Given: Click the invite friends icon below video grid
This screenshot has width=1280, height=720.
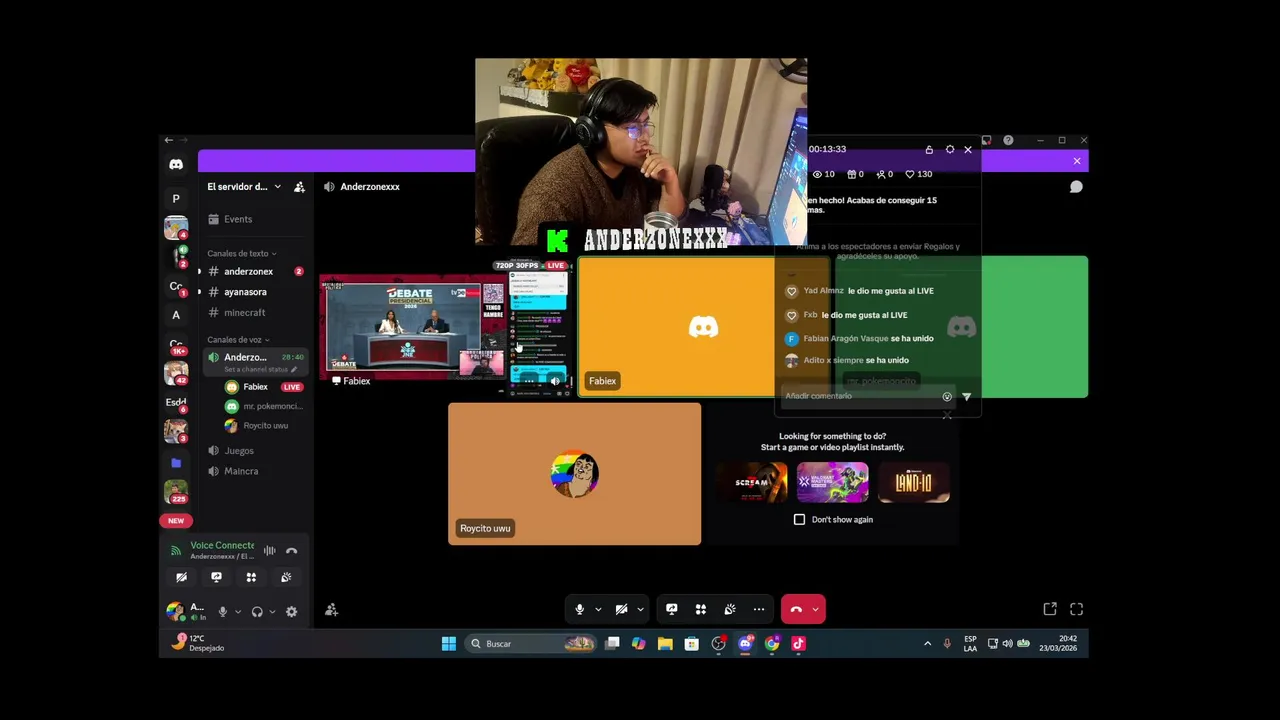Looking at the screenshot, I should click(x=331, y=610).
